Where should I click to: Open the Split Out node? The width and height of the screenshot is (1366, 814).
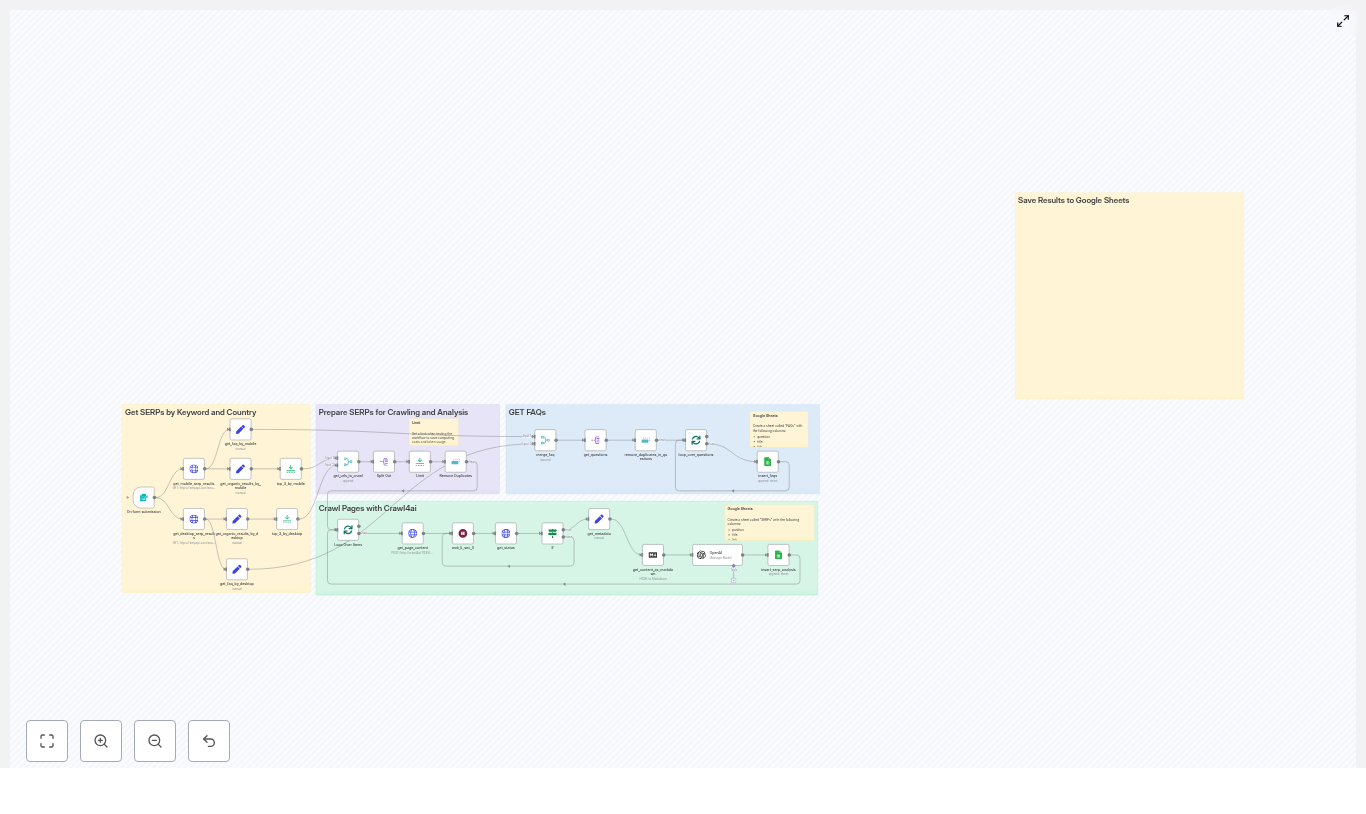click(x=384, y=461)
